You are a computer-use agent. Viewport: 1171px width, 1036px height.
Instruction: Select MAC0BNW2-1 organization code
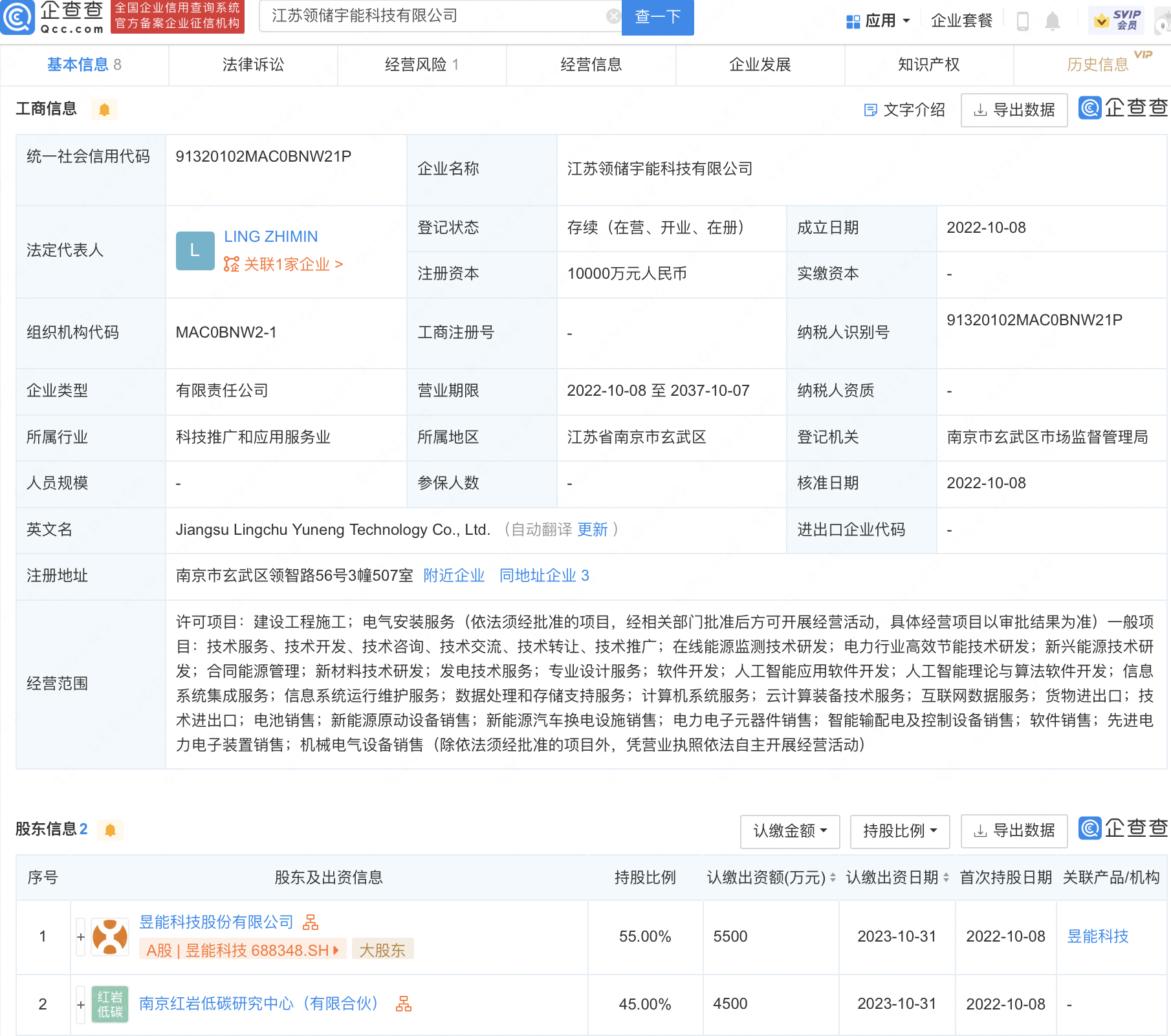click(226, 332)
